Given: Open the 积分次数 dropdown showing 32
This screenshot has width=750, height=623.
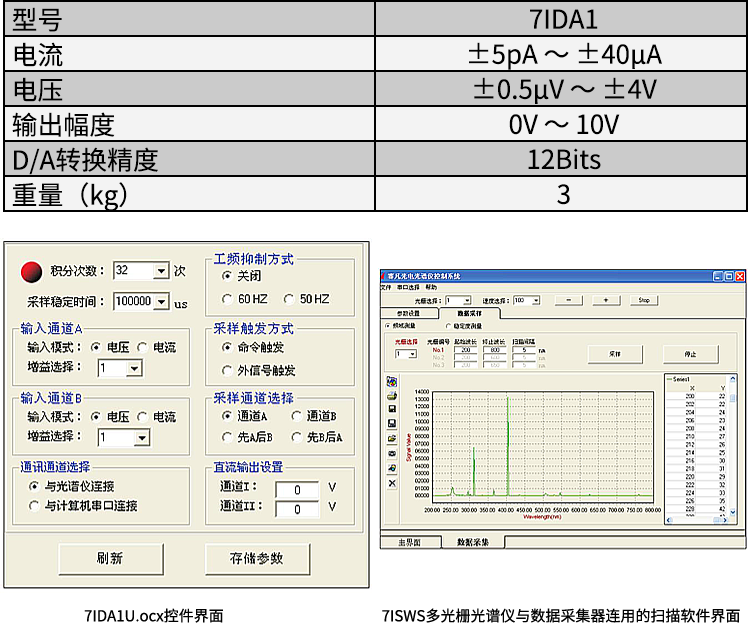Looking at the screenshot, I should pos(161,271).
